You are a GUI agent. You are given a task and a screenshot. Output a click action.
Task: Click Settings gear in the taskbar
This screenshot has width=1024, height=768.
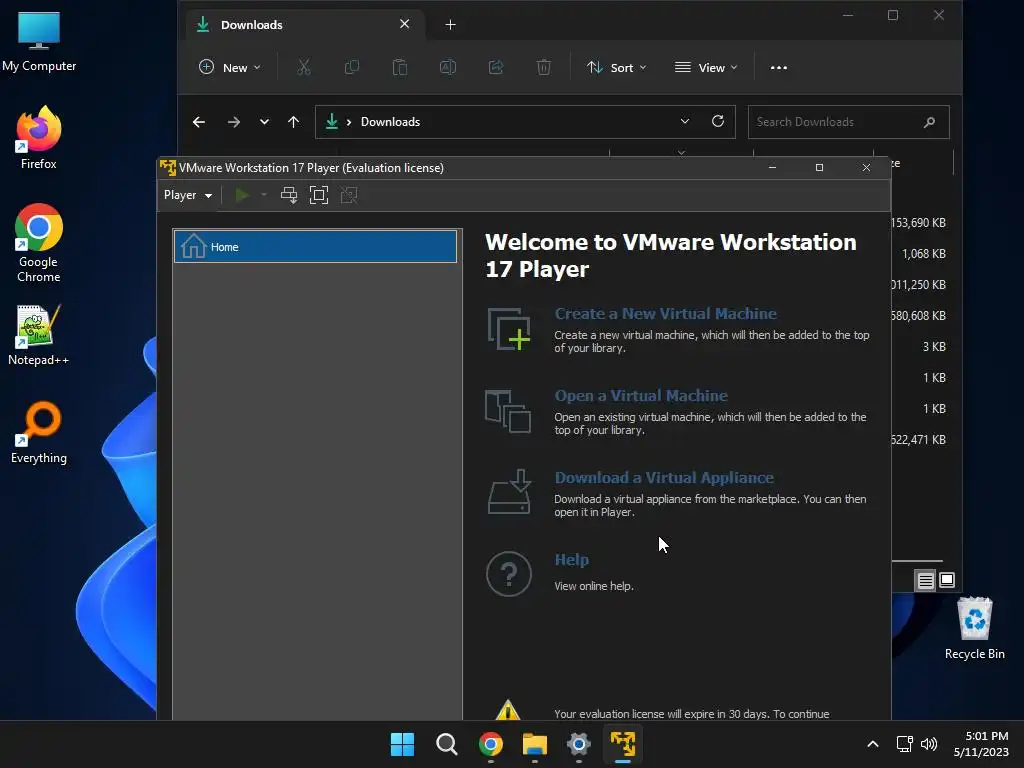point(579,744)
